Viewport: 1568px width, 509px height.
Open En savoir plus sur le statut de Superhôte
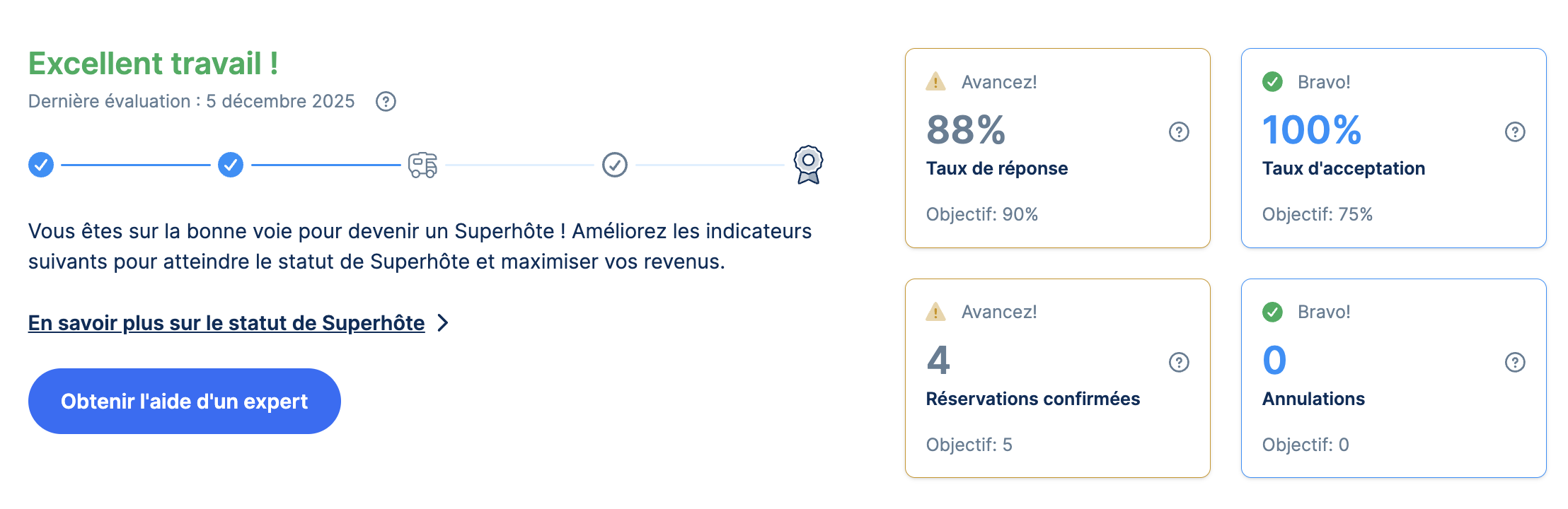coord(226,323)
